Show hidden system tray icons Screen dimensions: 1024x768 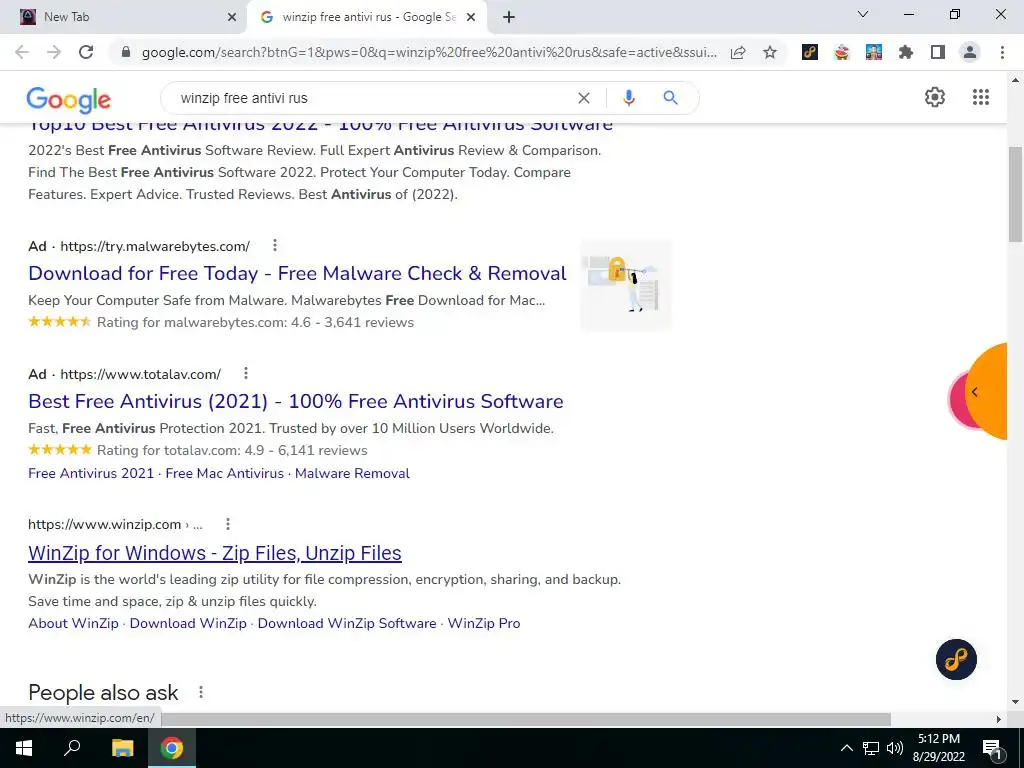pyautogui.click(x=846, y=748)
